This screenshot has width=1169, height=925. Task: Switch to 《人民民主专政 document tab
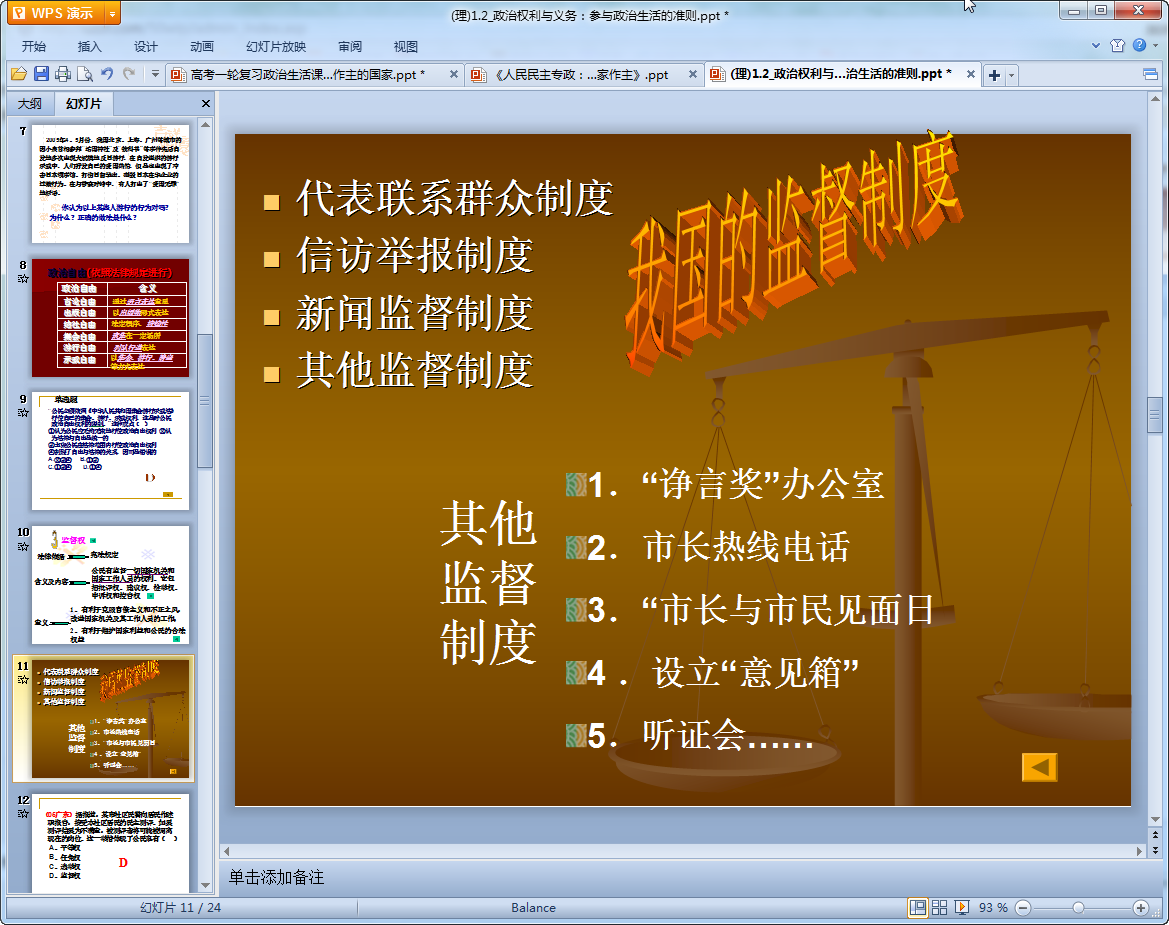(x=582, y=75)
